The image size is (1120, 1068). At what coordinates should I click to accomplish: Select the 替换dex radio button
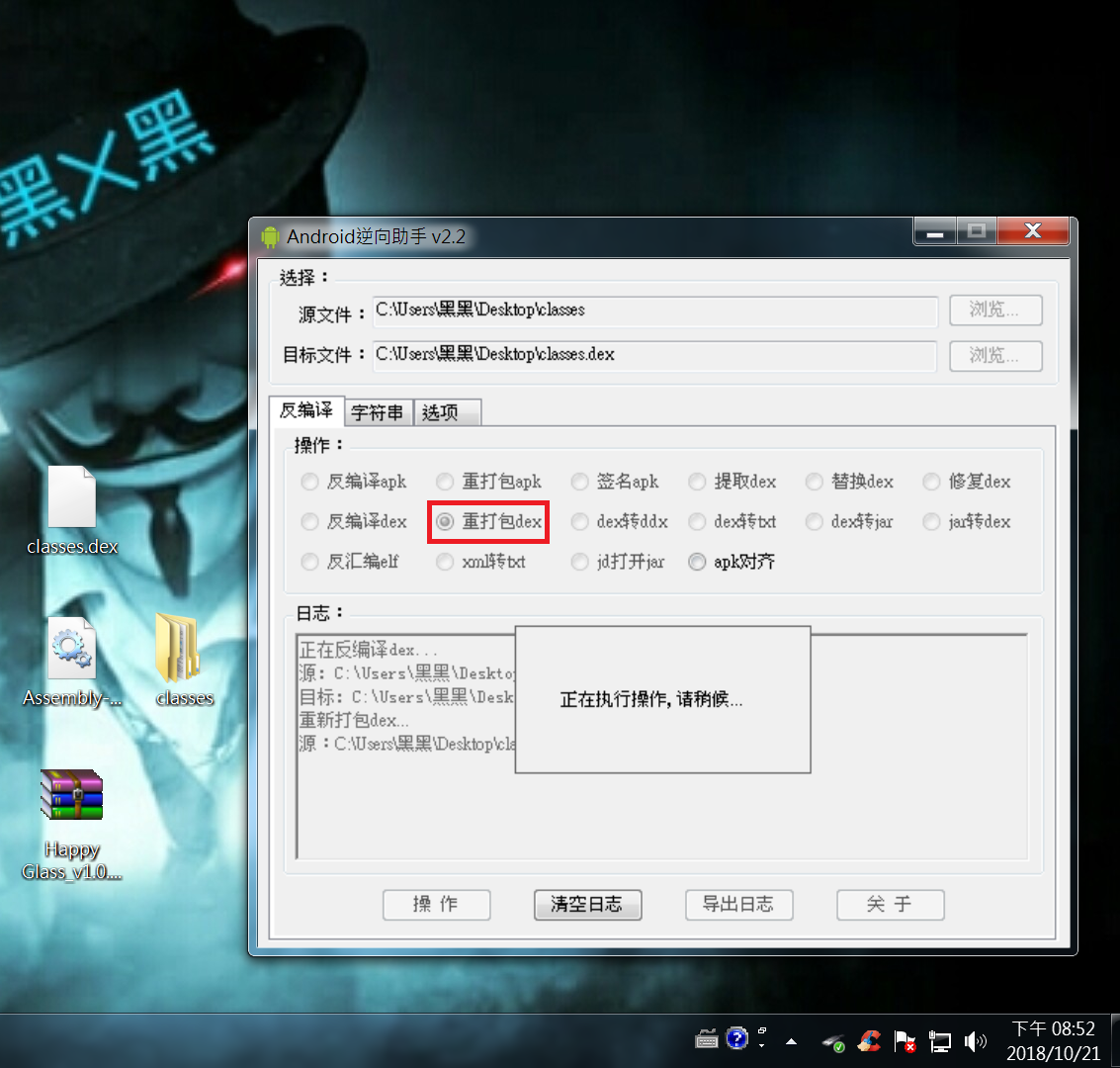tap(849, 482)
